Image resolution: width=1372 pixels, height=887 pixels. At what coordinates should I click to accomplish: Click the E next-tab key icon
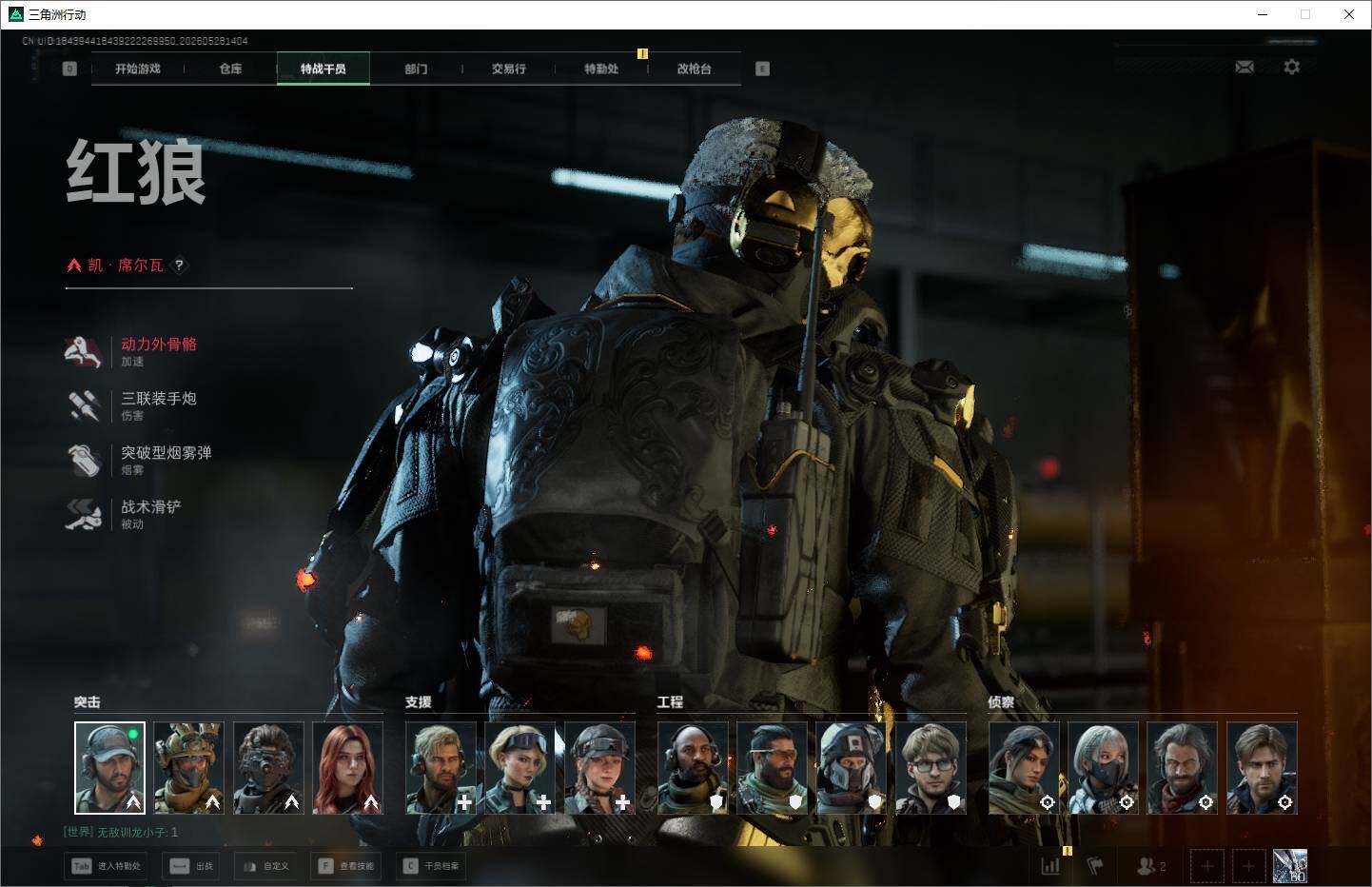coord(762,69)
